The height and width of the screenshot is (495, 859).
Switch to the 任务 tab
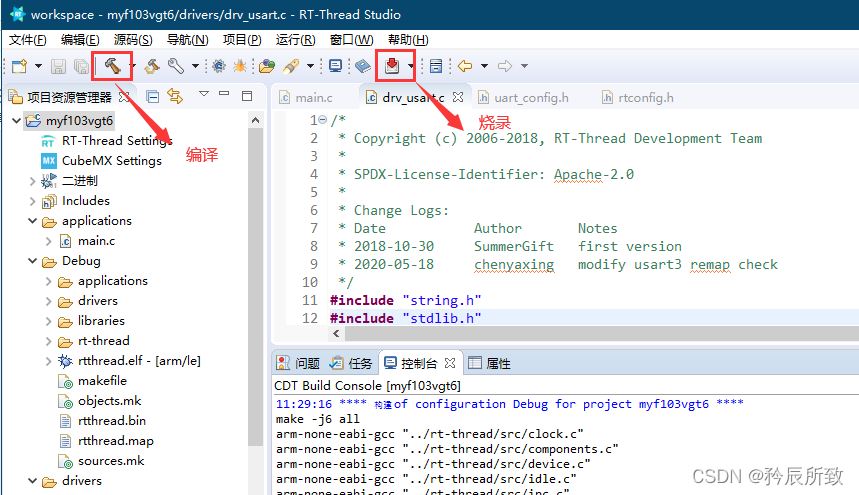click(351, 363)
